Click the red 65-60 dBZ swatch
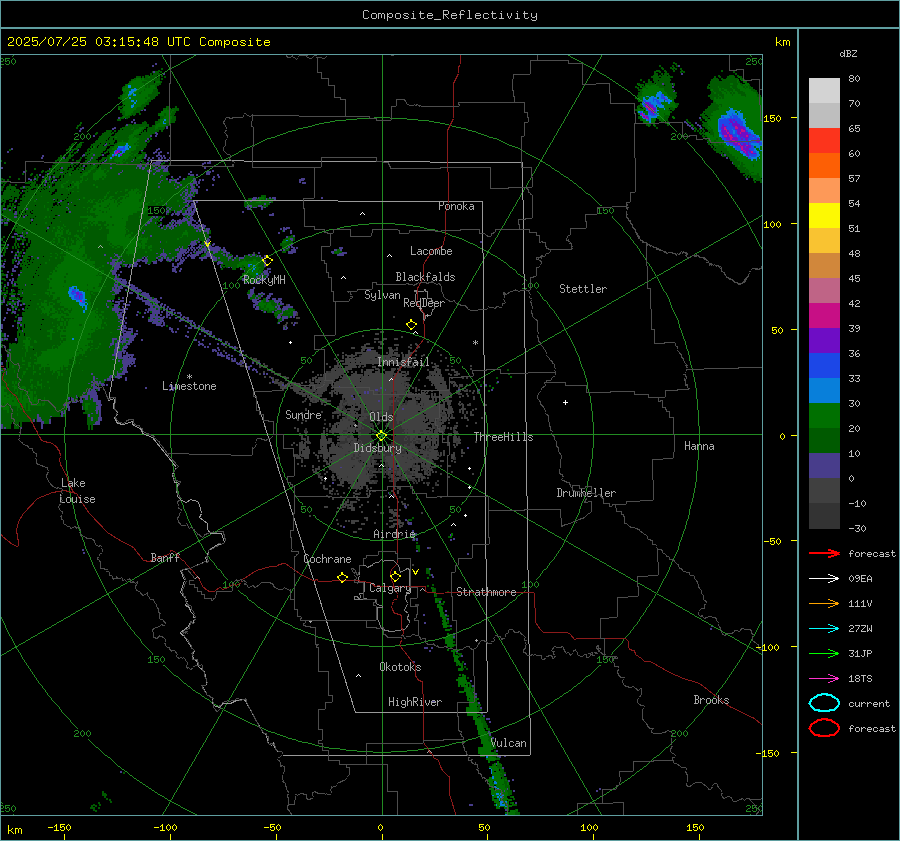 [x=824, y=141]
